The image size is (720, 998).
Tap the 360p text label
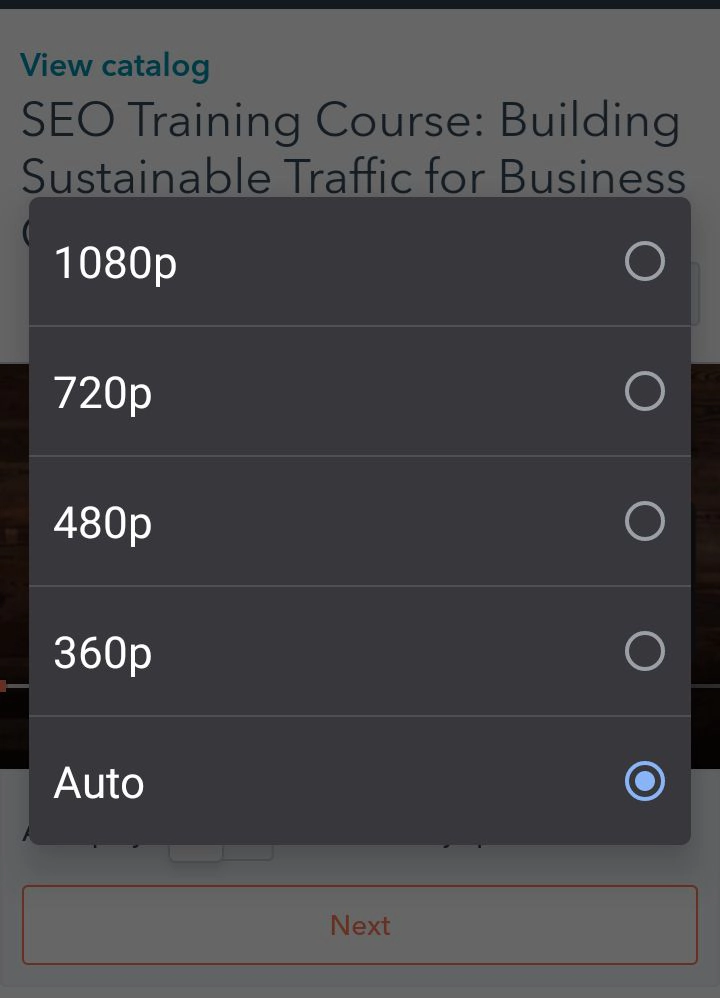(103, 654)
